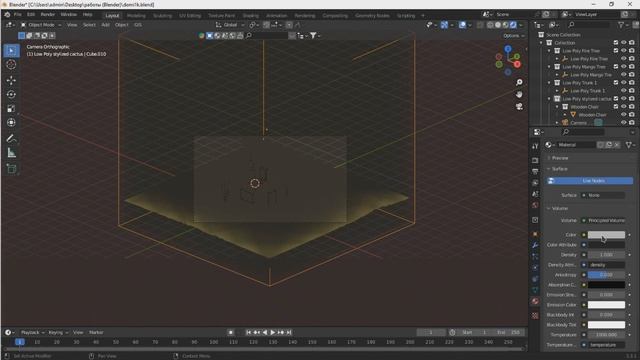Open the Playback dropdown in timeline
The height and width of the screenshot is (360, 640).
(32, 333)
